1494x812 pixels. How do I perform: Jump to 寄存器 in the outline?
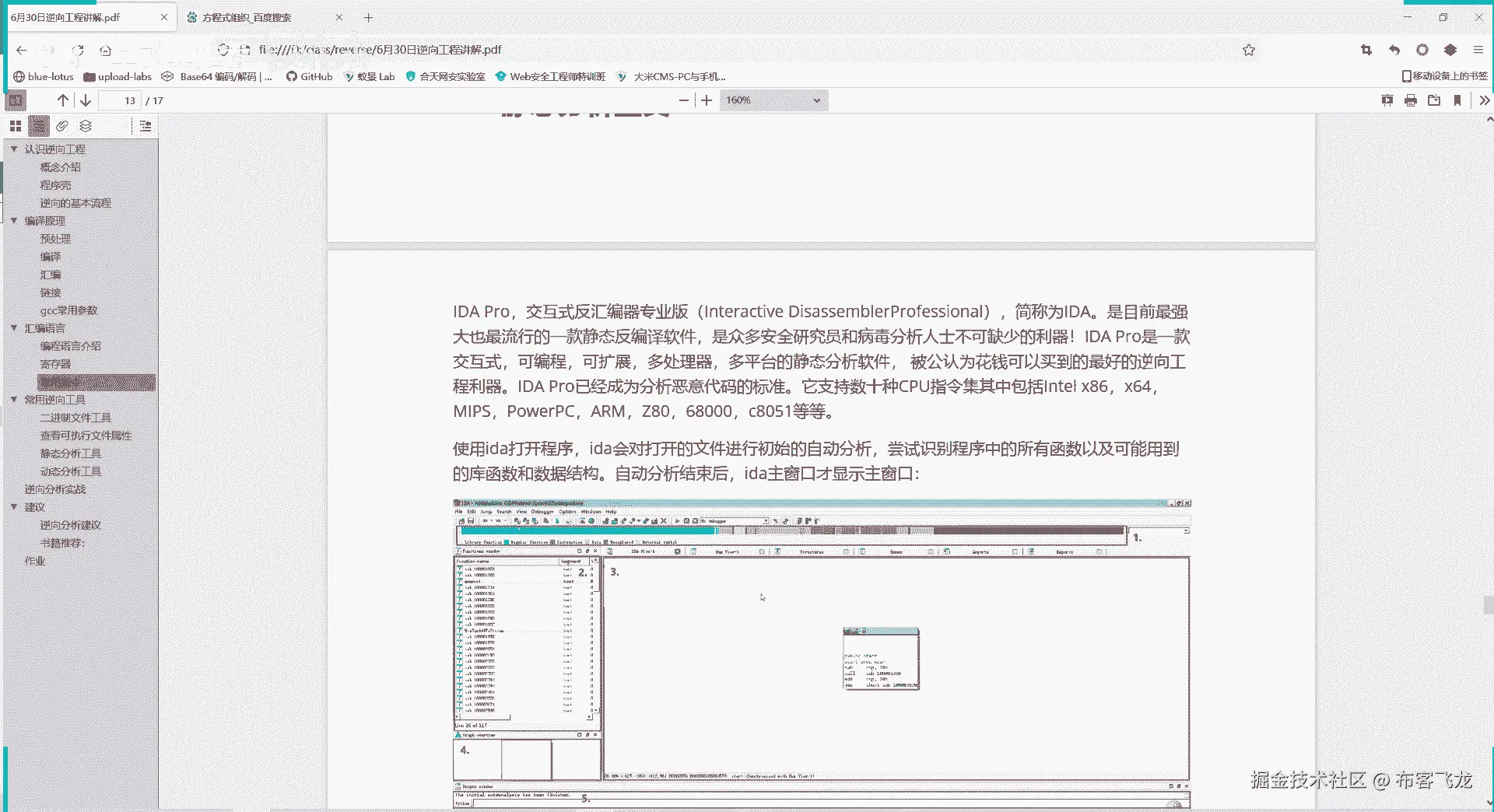tap(55, 364)
